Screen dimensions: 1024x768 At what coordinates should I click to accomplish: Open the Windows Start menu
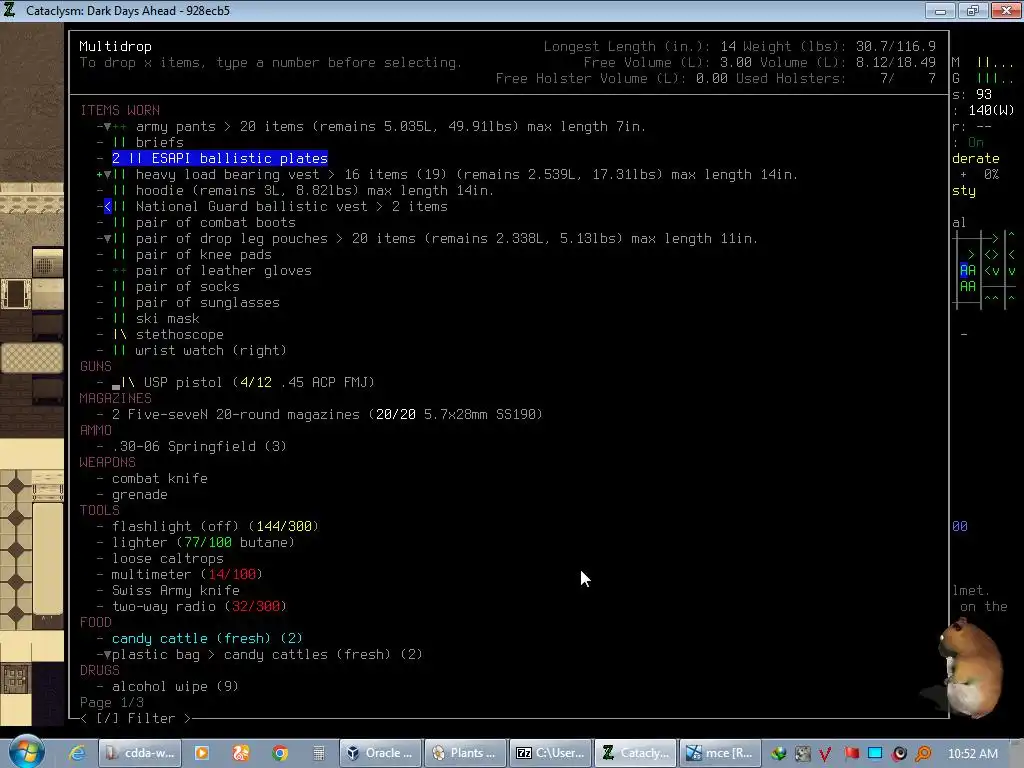(x=26, y=752)
